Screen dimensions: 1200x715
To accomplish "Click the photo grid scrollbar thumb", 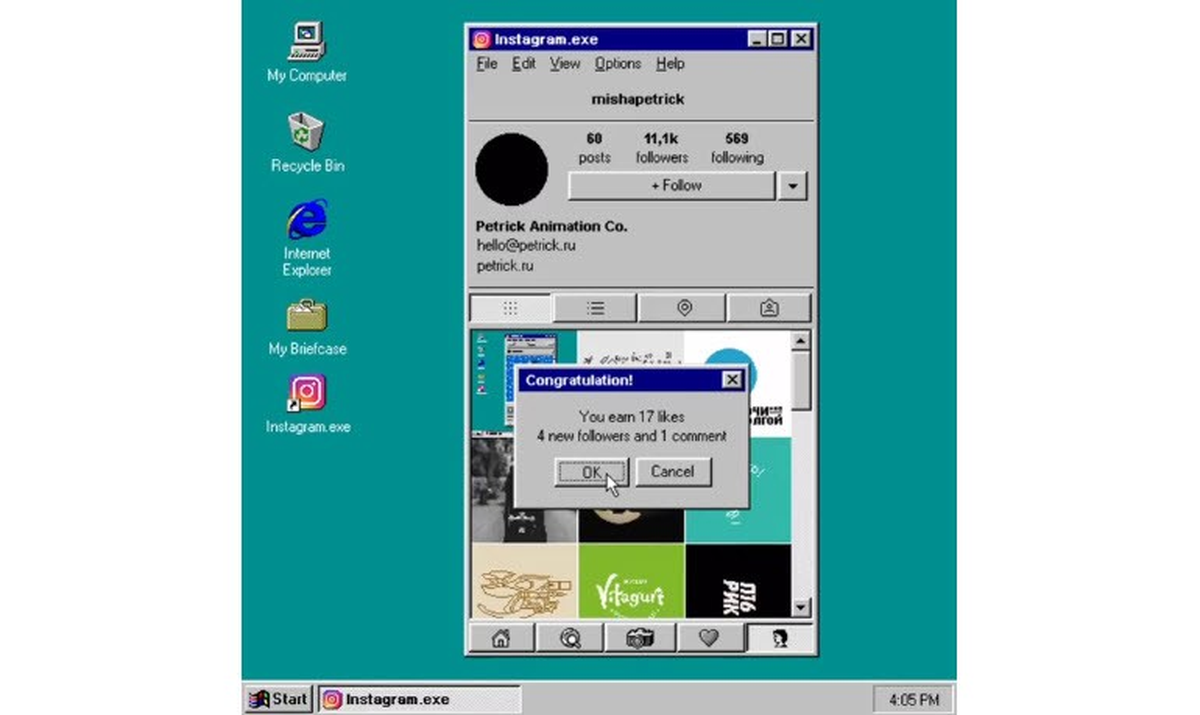I will 801,380.
